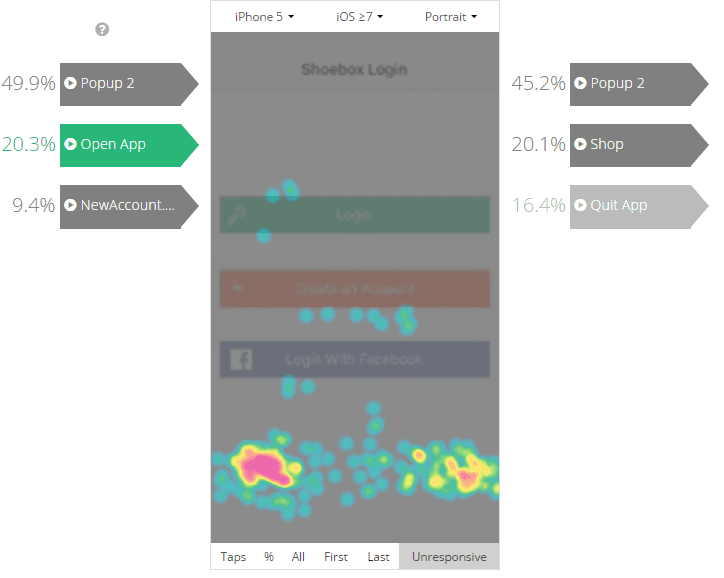Click play icon on left Popup 2
Image resolution: width=724 pixels, height=578 pixels.
click(x=71, y=84)
